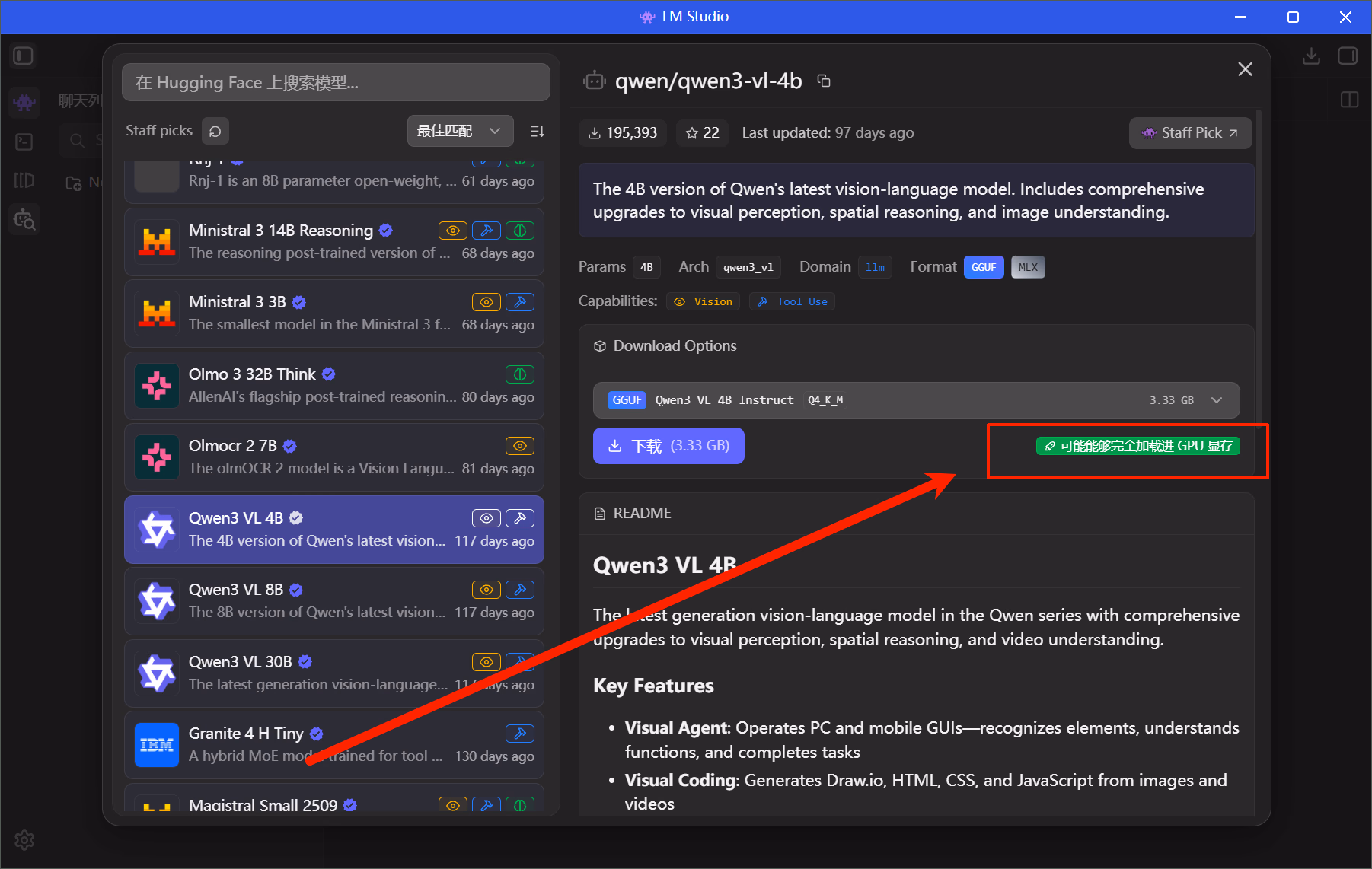Click the tool-use hammer badge on Ministral 3 14B Reasoning
This screenshot has height=869, width=1372.
click(x=487, y=231)
